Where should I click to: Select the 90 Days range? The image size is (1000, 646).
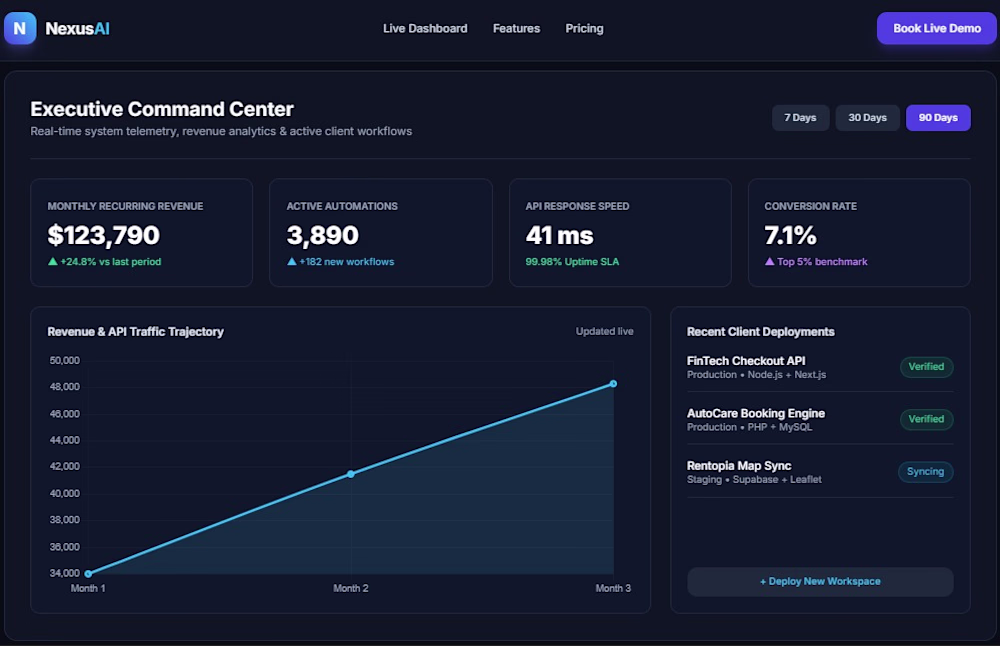tap(938, 117)
